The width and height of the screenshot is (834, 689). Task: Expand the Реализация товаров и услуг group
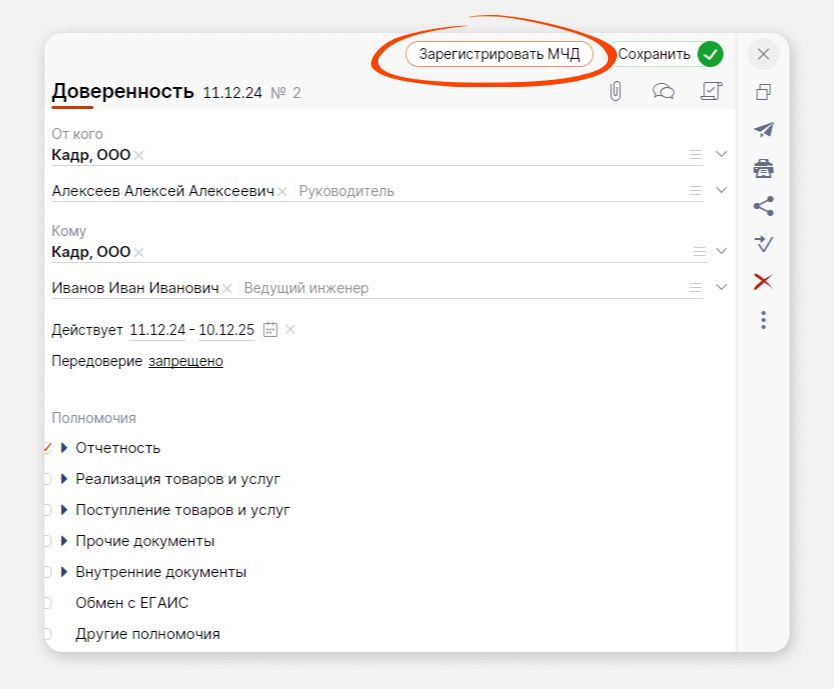(64, 479)
